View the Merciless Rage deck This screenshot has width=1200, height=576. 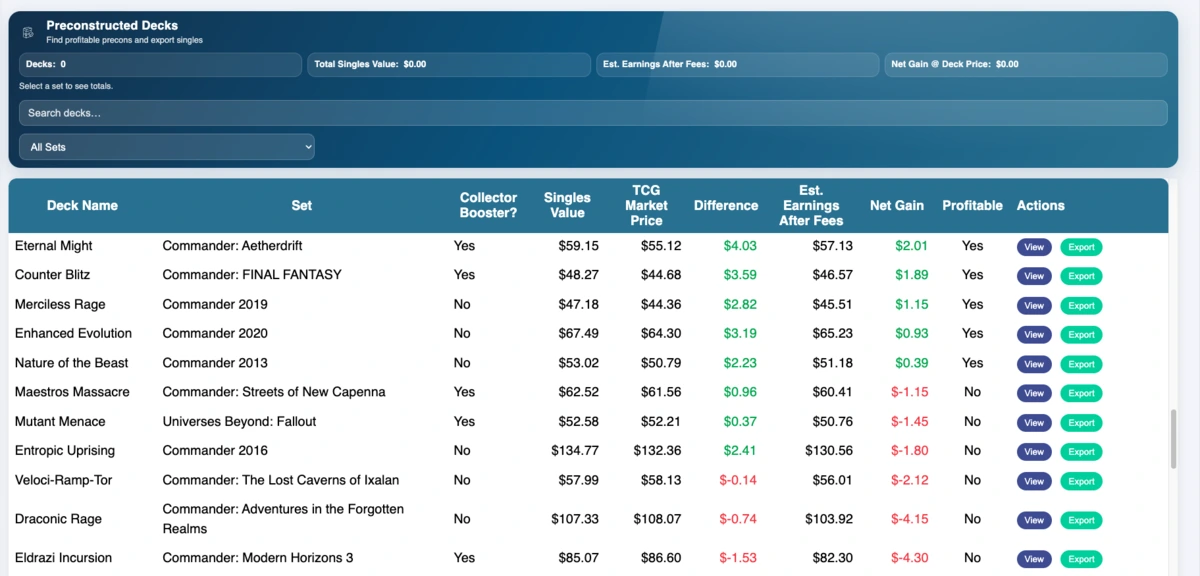click(x=1033, y=305)
